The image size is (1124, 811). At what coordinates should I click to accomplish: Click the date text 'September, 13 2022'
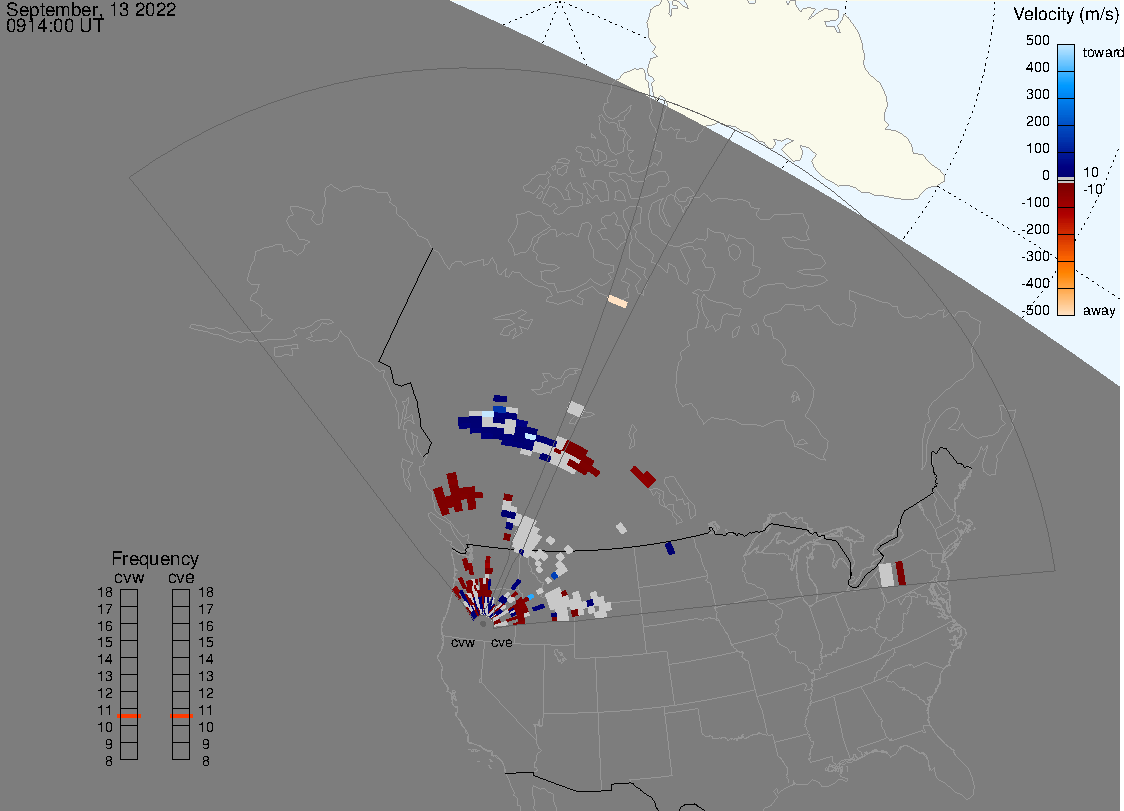91,9
